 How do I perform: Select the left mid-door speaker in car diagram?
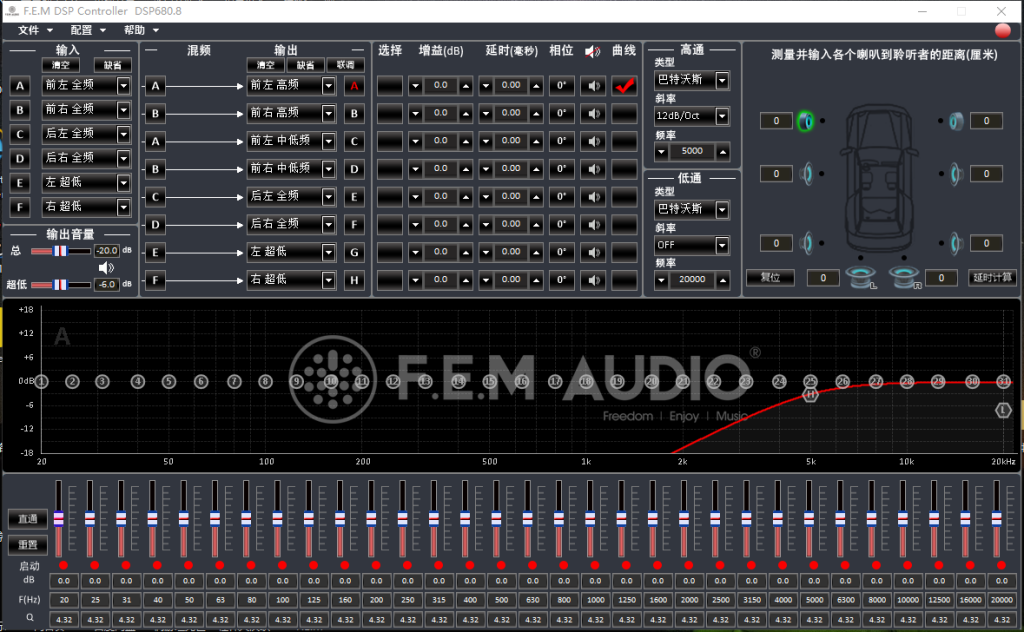point(807,174)
